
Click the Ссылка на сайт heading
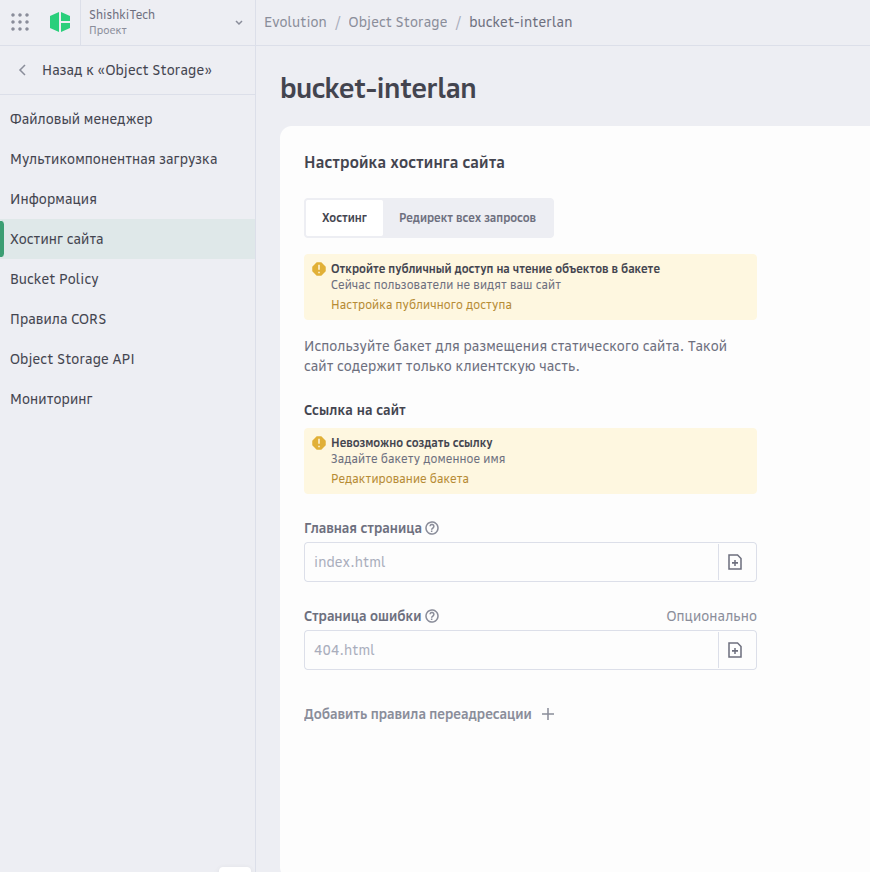coord(355,410)
